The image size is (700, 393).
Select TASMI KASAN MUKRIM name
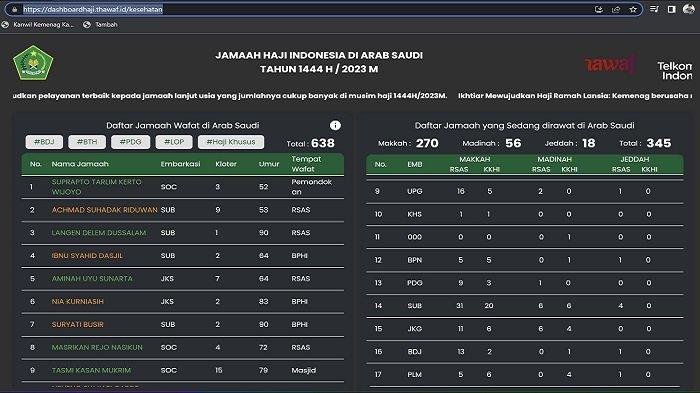[91, 370]
